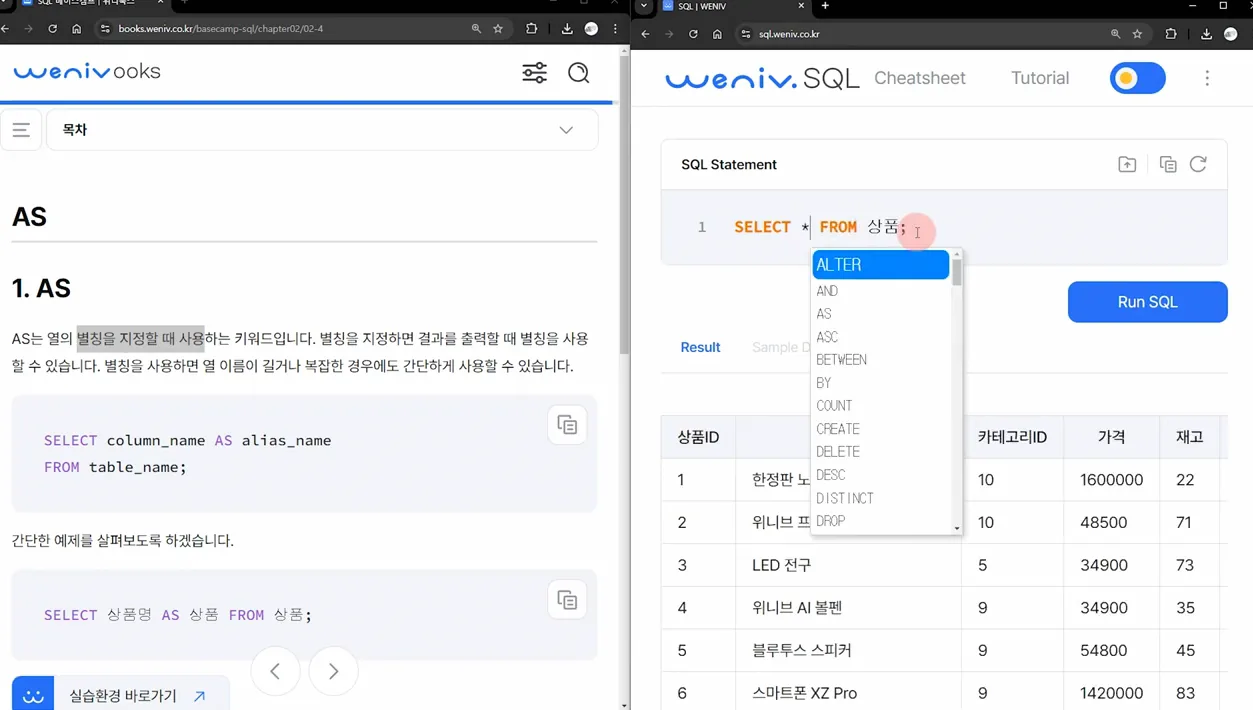1253x710 pixels.
Task: Copy the SELECT 상품명 AS 상품 code block
Action: (x=567, y=600)
